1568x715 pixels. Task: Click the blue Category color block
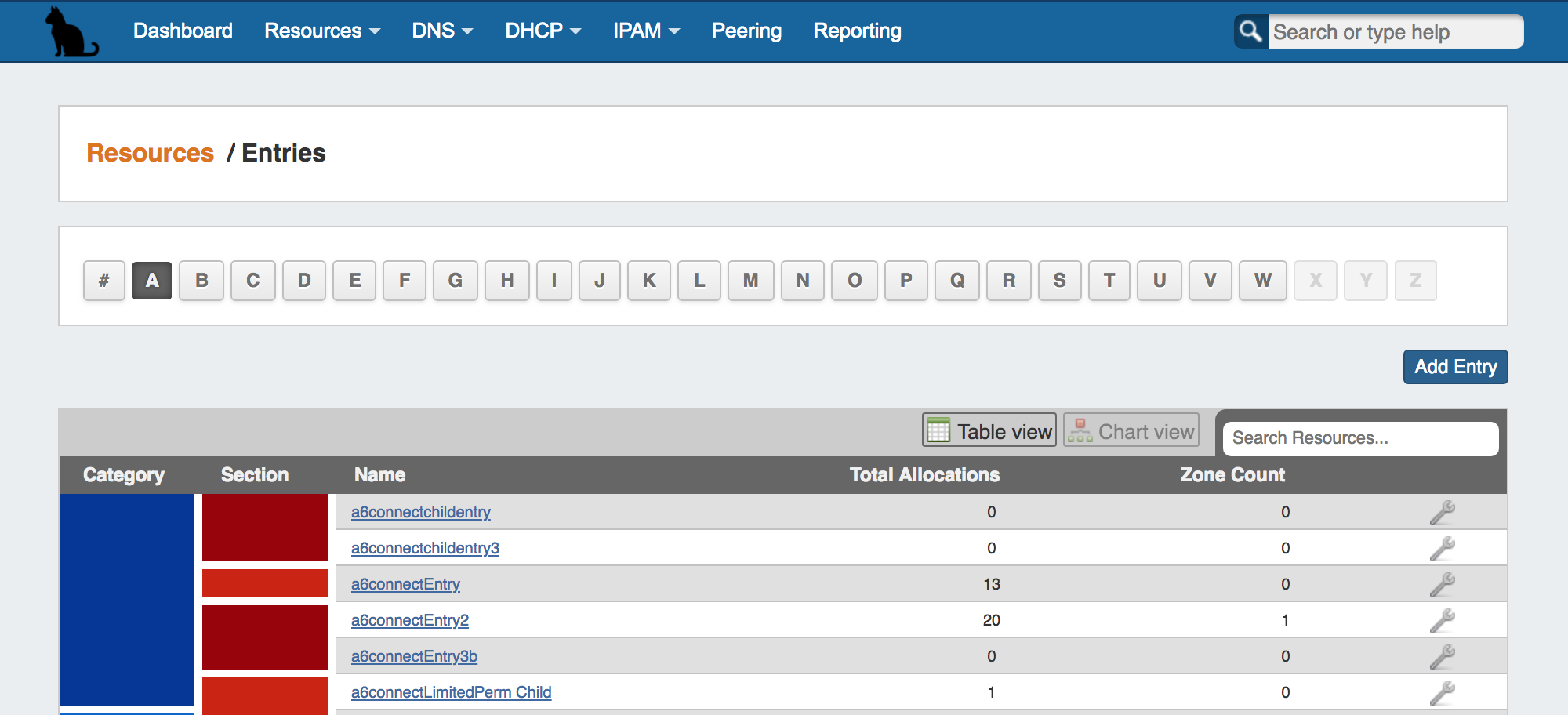[x=127, y=599]
